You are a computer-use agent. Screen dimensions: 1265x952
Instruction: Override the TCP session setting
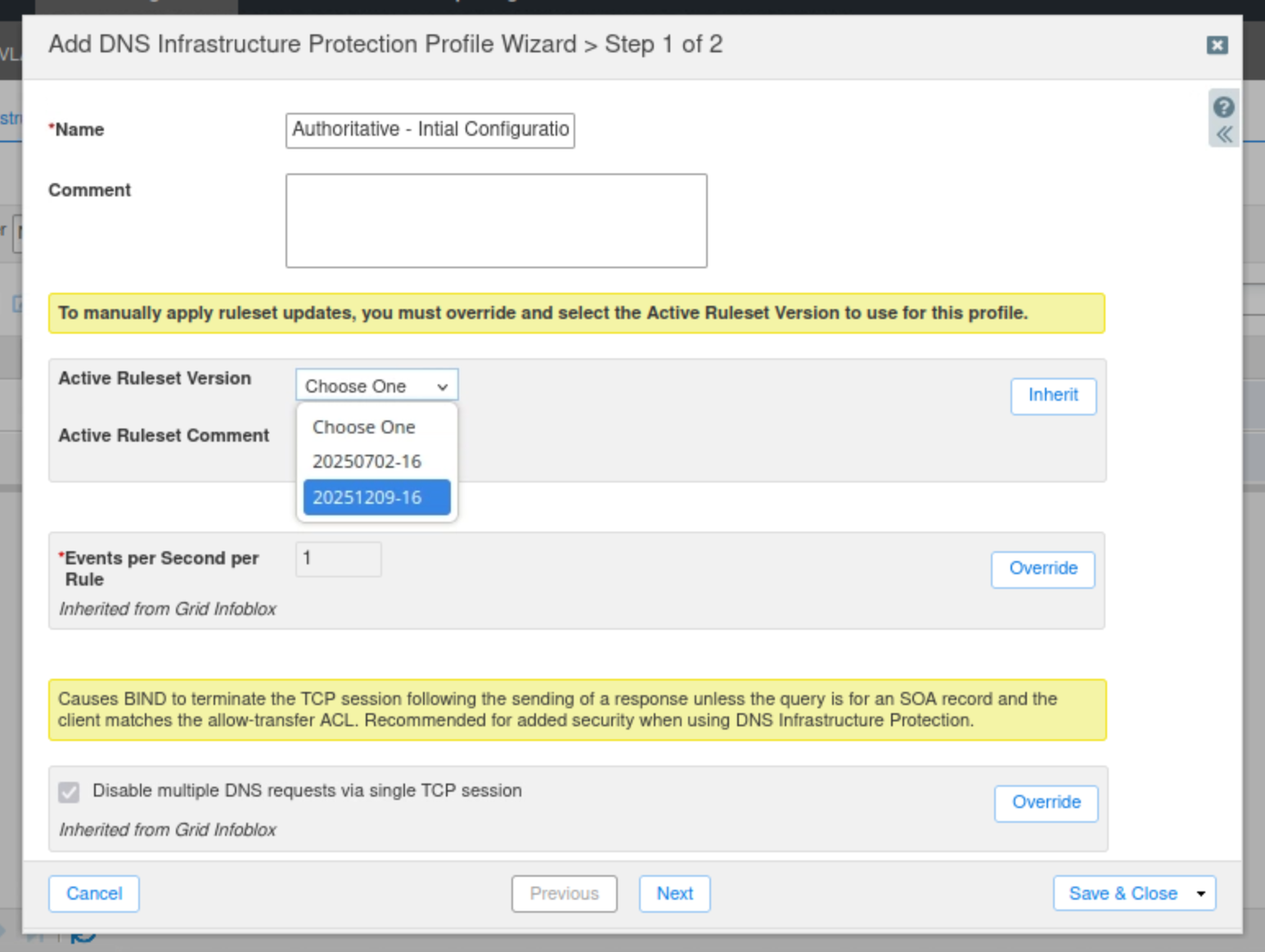click(1046, 803)
